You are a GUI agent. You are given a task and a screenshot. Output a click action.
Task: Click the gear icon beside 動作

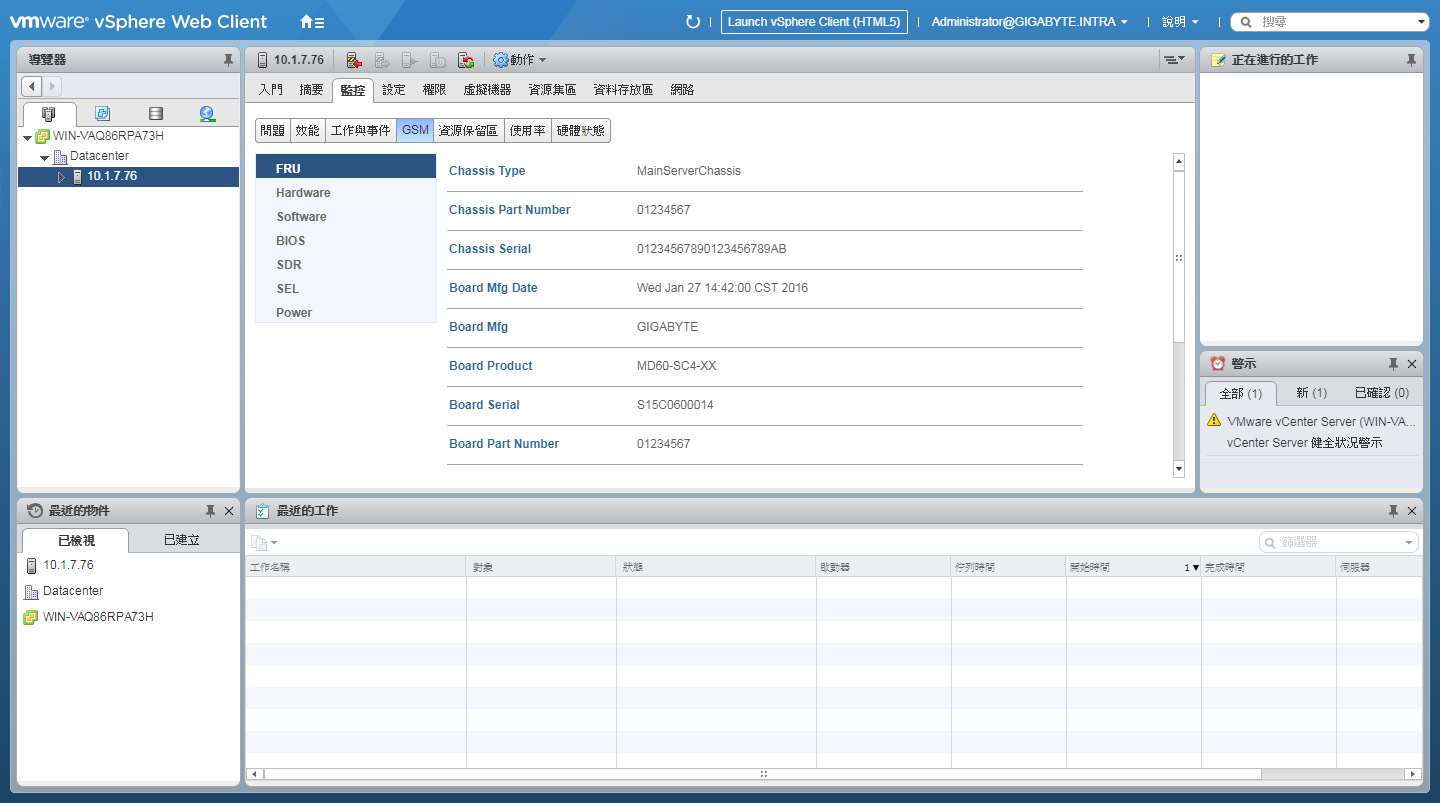click(501, 60)
